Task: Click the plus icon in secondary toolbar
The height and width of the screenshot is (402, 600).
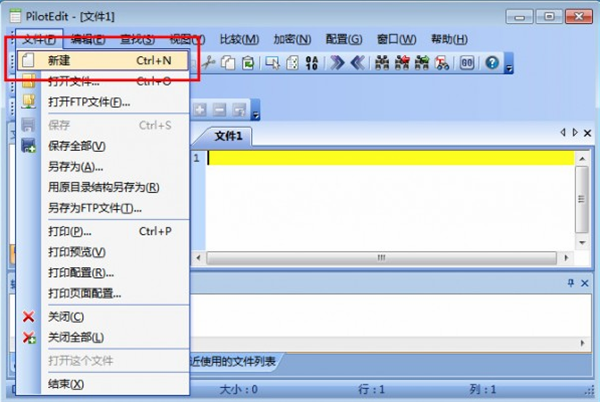Action: 199,110
